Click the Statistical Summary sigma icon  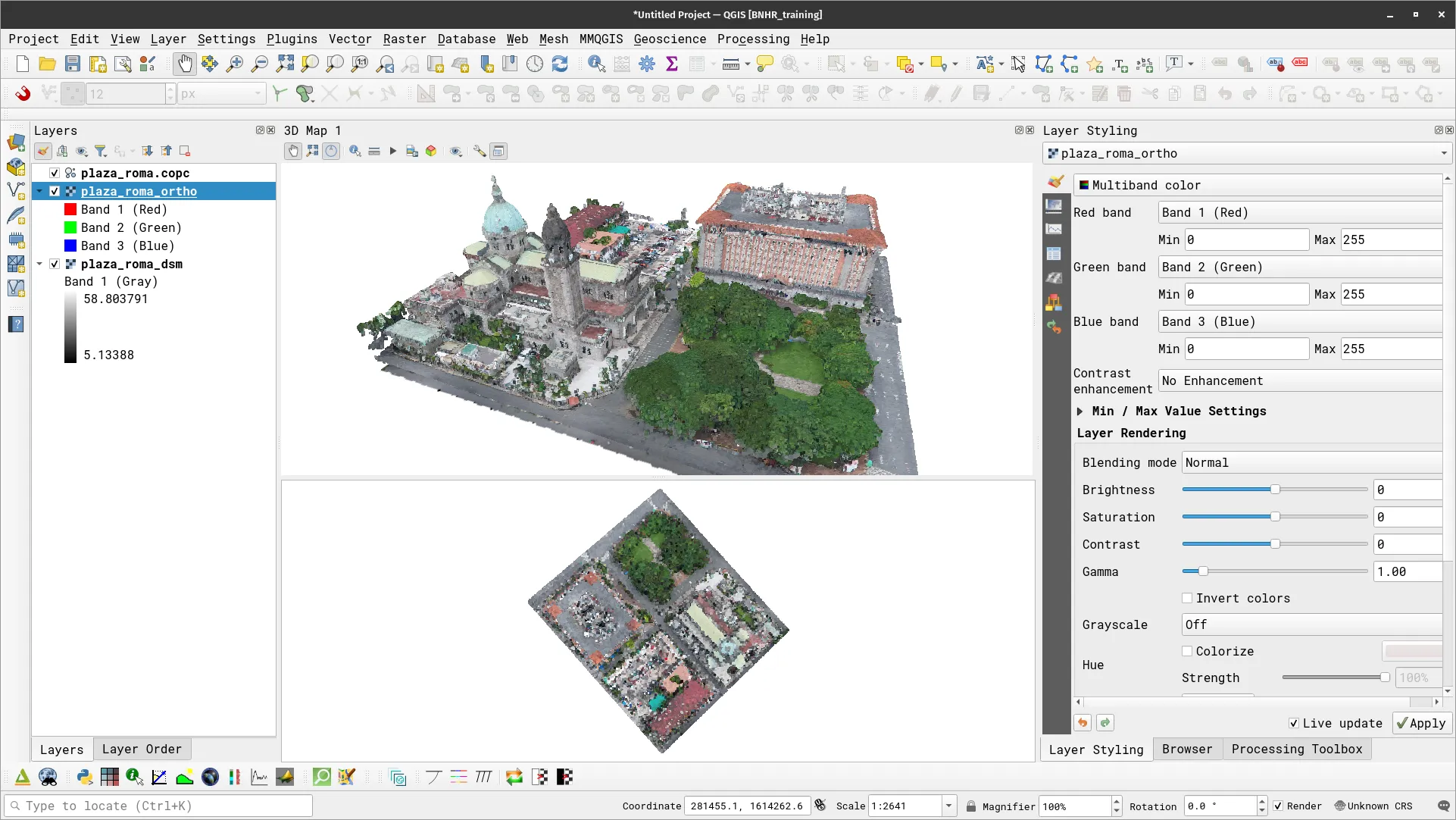click(x=672, y=64)
